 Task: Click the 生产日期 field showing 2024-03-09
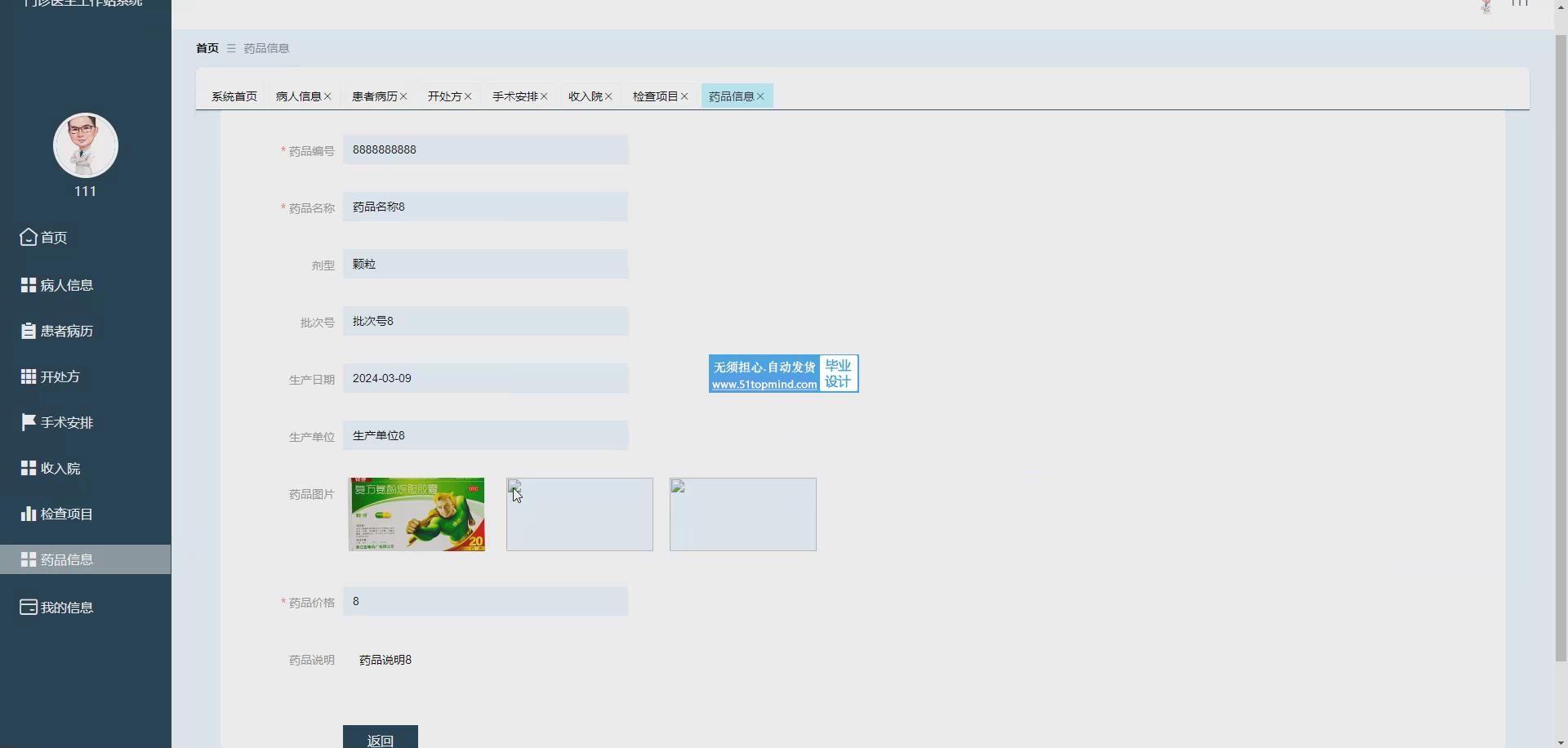tap(486, 378)
